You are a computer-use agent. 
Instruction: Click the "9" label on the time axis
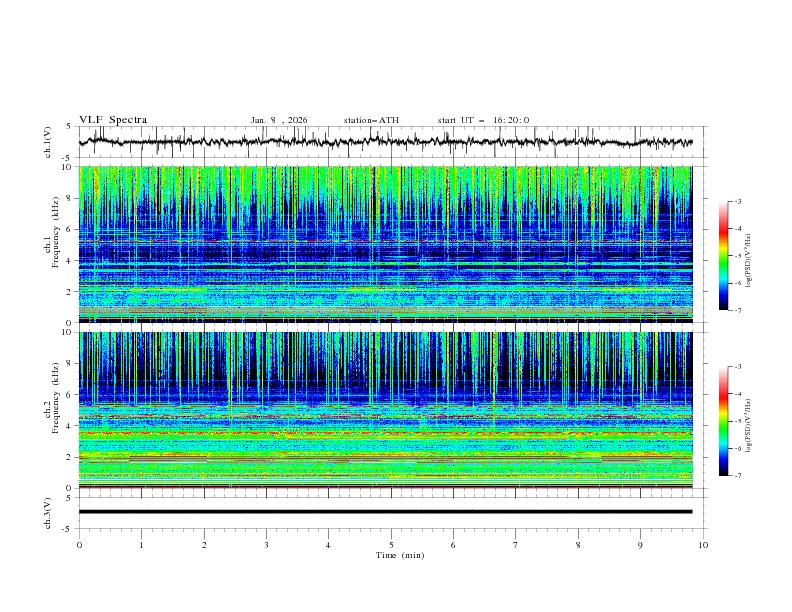[640, 545]
